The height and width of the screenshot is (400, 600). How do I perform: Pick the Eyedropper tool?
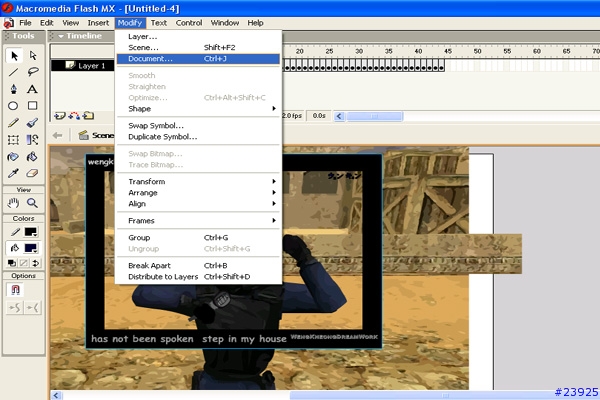coord(13,173)
